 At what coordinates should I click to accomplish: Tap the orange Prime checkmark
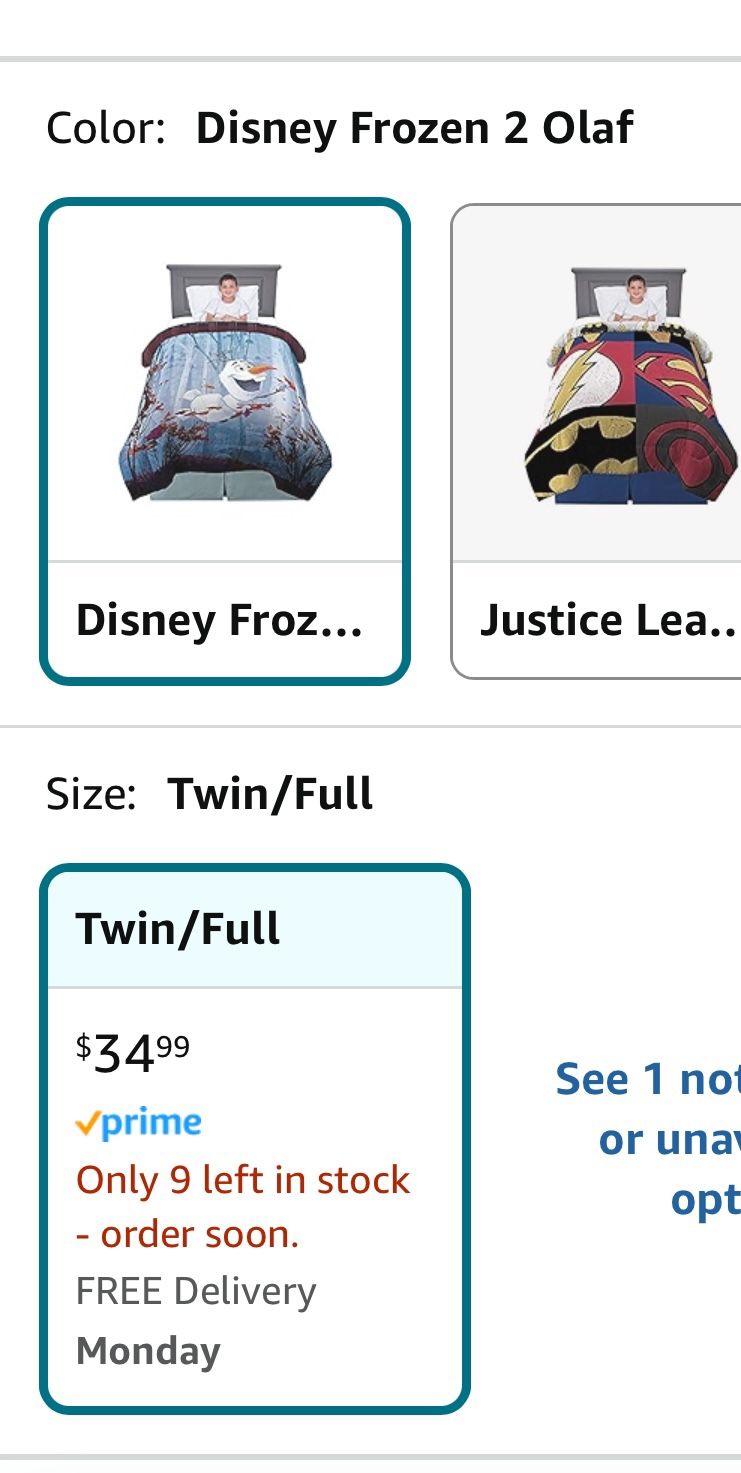[87, 1125]
